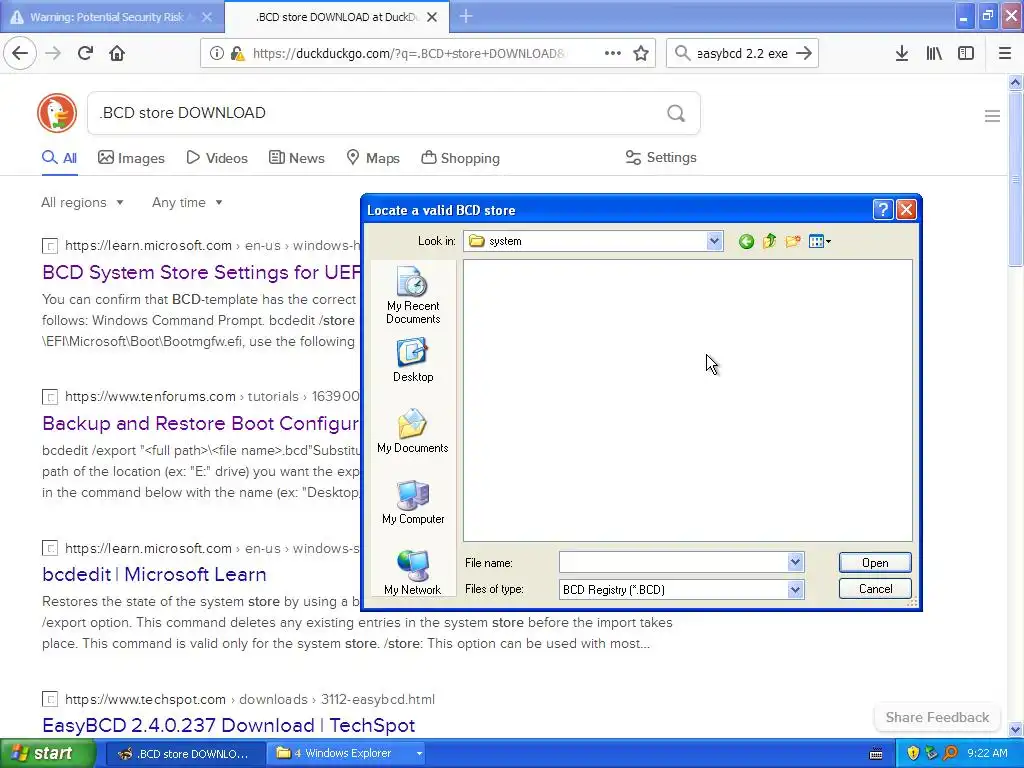Open My Documents in places bar
This screenshot has width=1024, height=768.
(413, 431)
